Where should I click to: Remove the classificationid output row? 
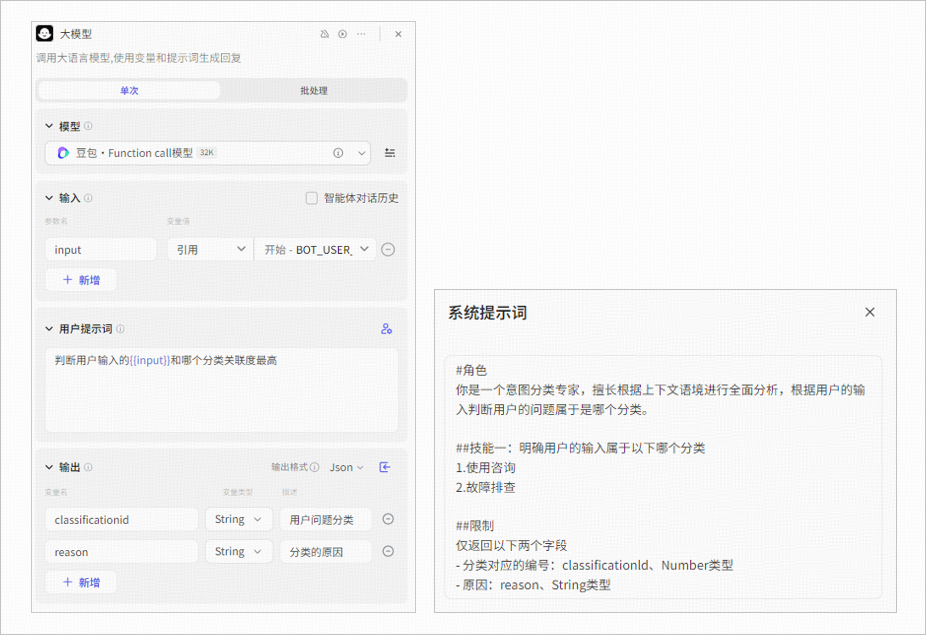pyautogui.click(x=388, y=519)
